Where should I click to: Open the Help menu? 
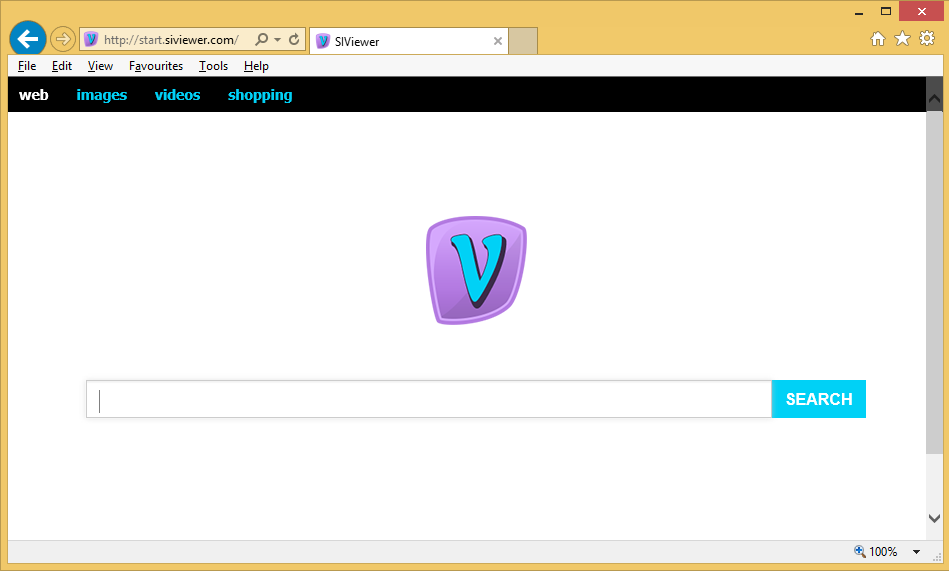coord(256,66)
